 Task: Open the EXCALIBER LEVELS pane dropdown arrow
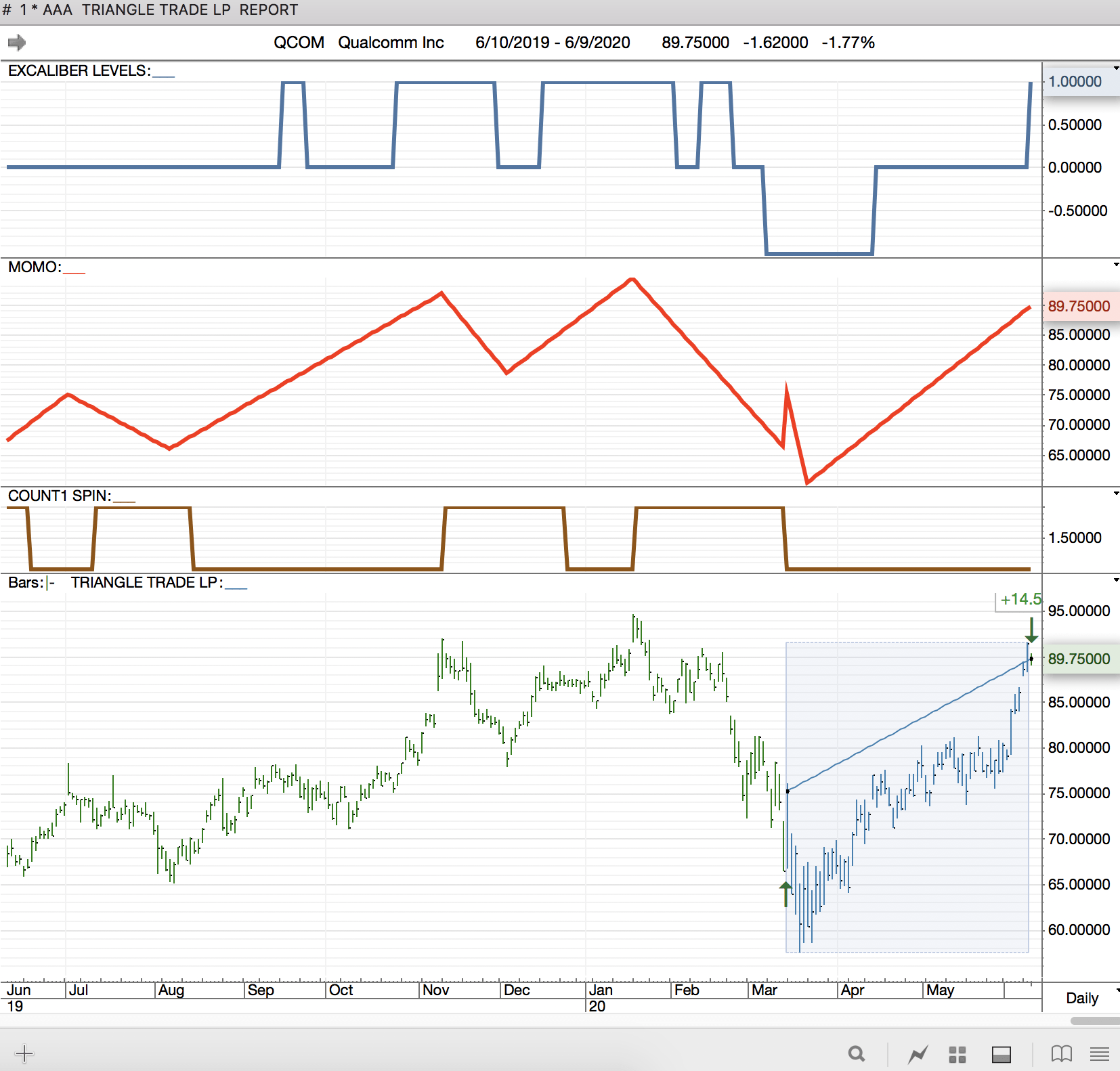click(x=1116, y=68)
